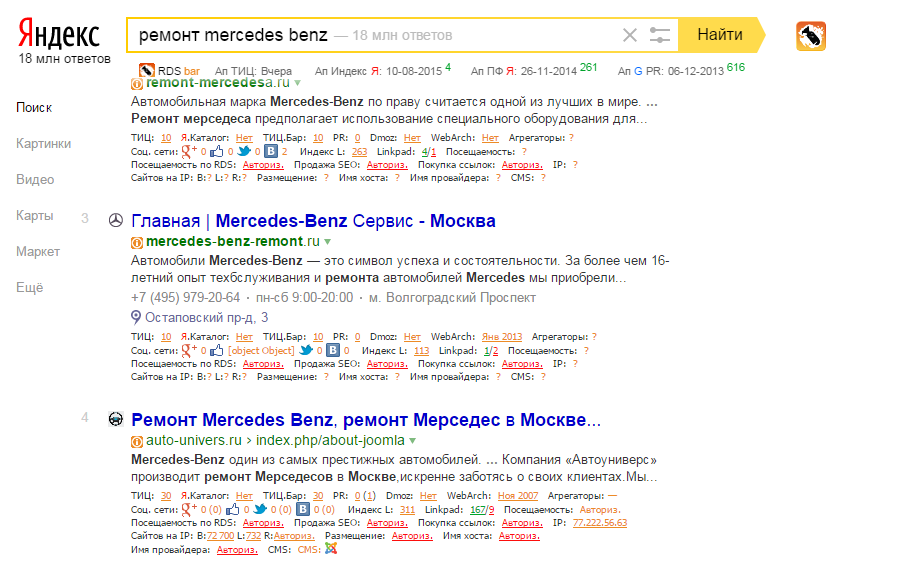Click VK 'B' icon in remont-mercedesa.ru stats
This screenshot has width=902, height=563.
271,151
